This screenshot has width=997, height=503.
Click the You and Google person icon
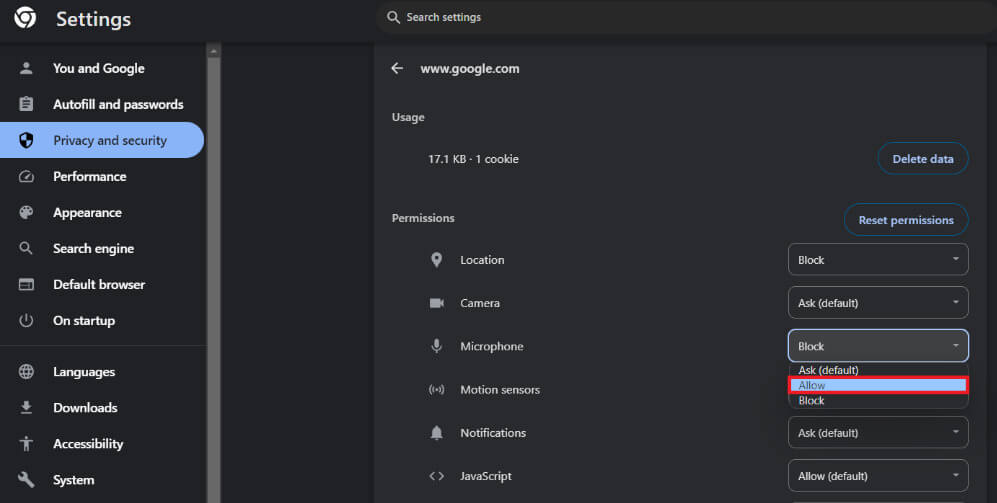coord(26,68)
